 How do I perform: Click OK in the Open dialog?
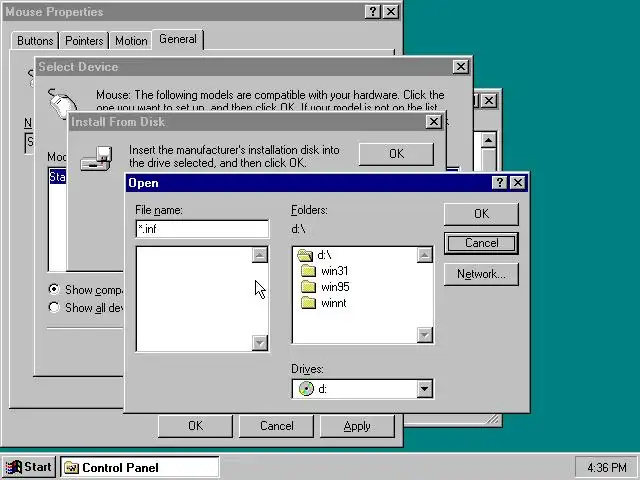point(481,214)
